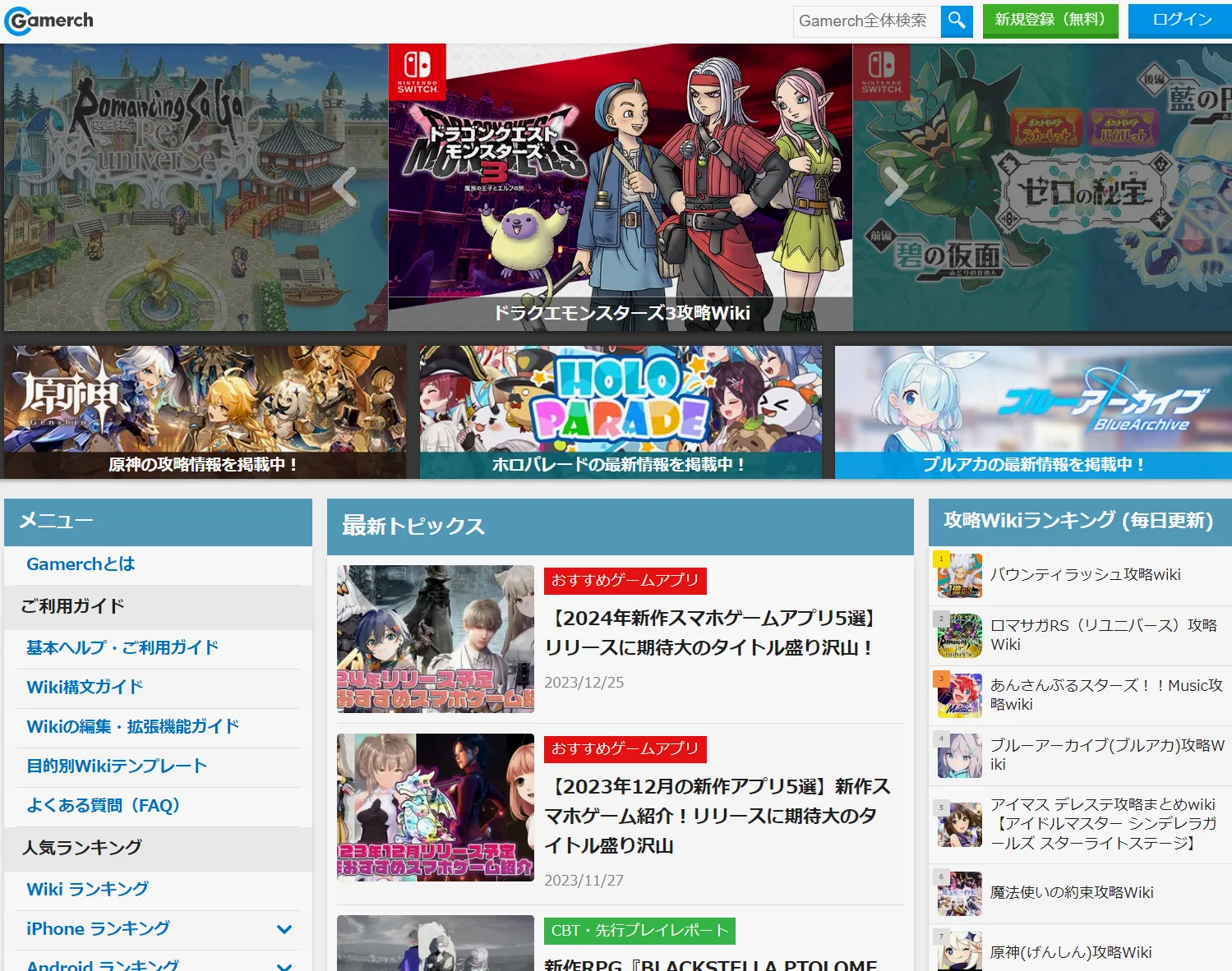1232x971 pixels.
Task: Open Blue Archive wiki ranking icon
Action: point(959,755)
